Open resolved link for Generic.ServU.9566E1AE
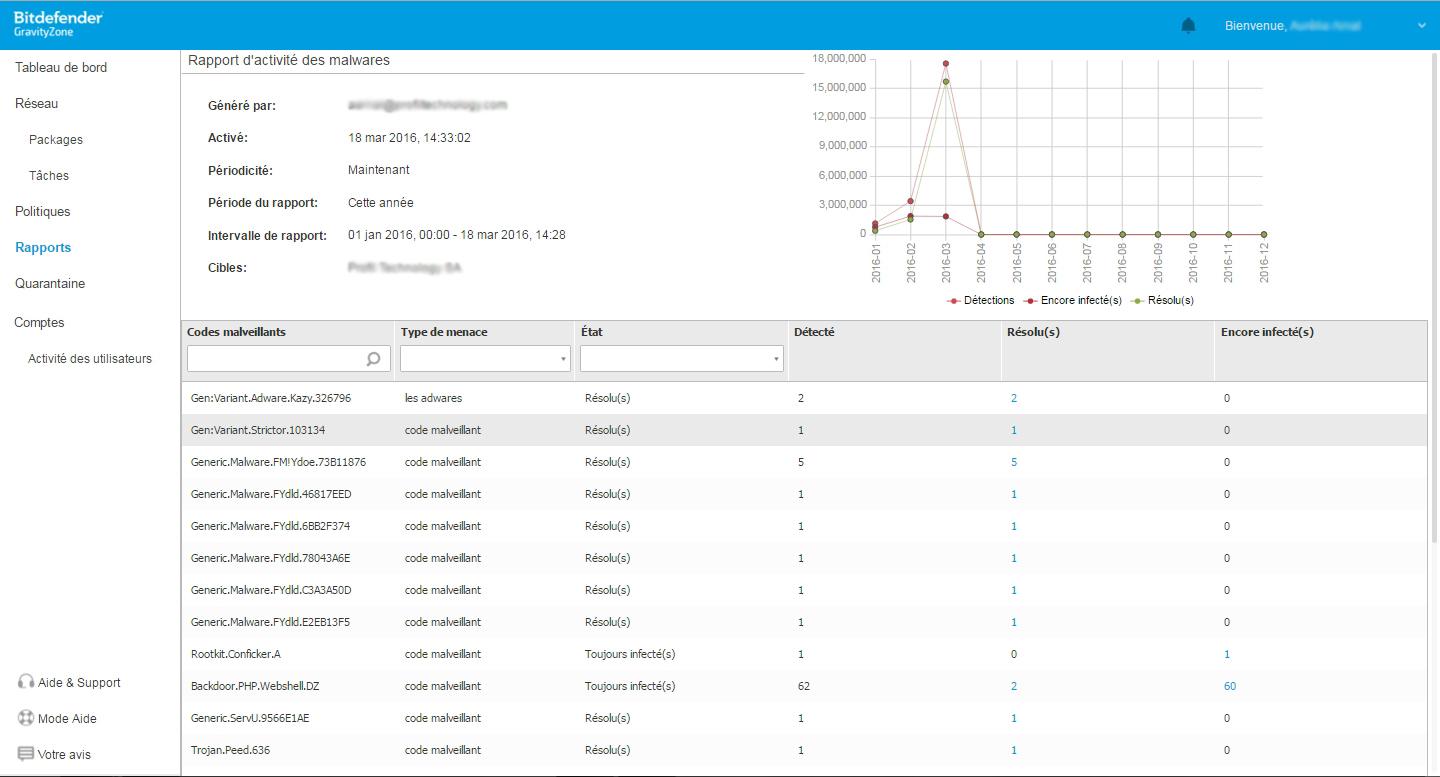Screen dimensions: 1440x777 pos(1014,718)
